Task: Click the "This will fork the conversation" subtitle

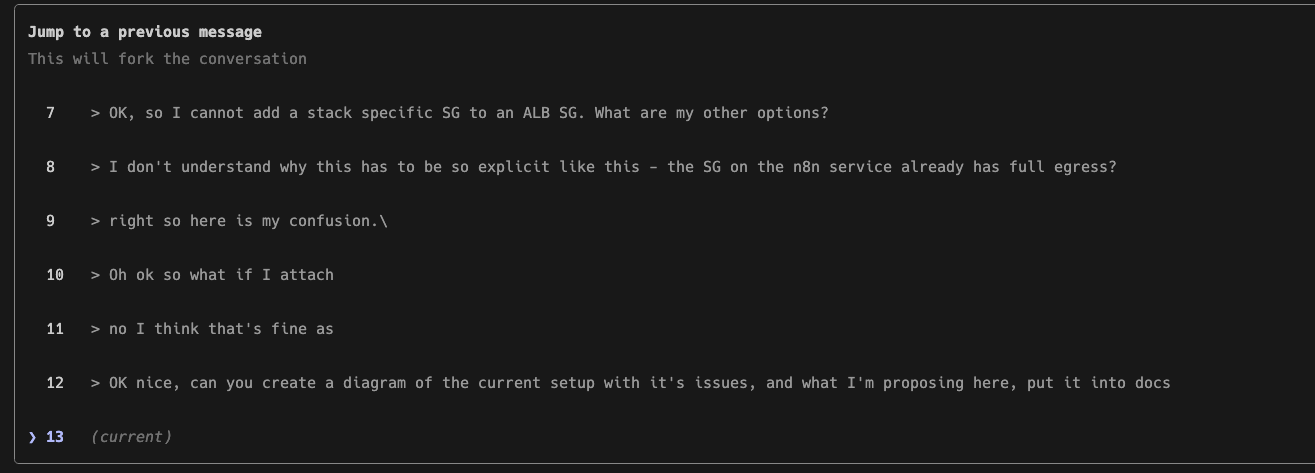Action: click(x=167, y=58)
